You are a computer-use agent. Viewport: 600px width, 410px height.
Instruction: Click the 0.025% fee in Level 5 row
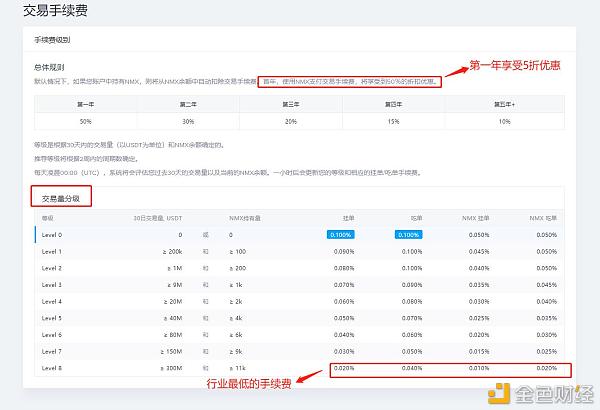click(x=479, y=318)
